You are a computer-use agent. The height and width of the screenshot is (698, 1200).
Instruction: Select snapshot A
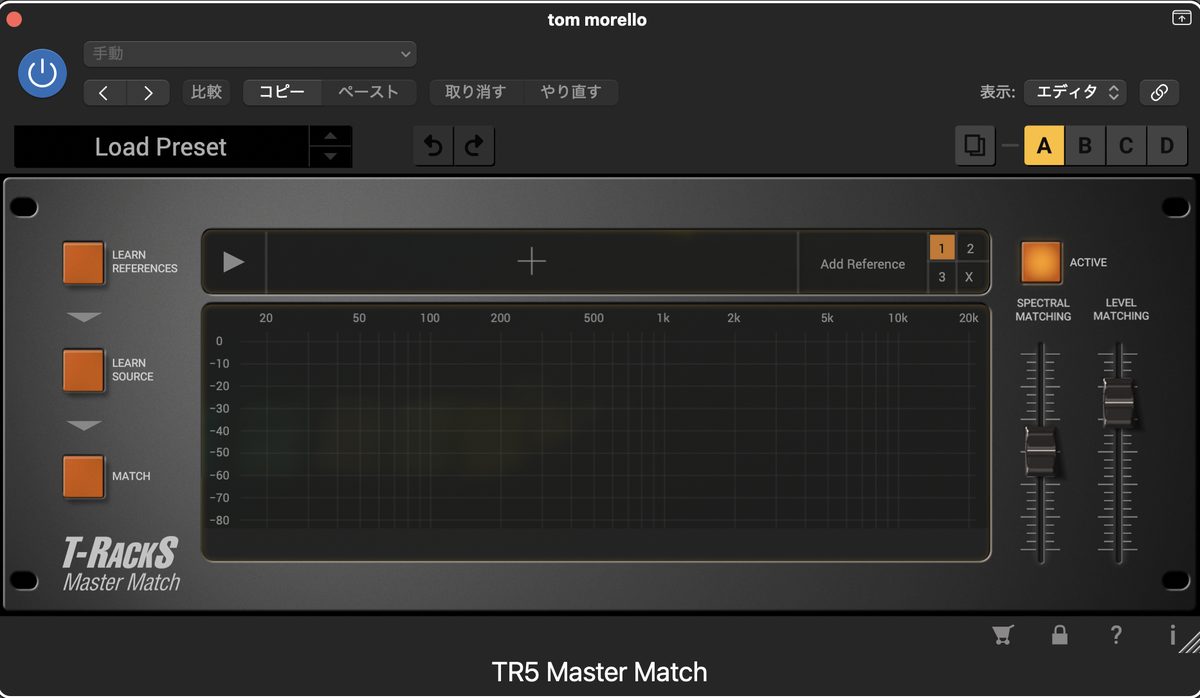1044,146
